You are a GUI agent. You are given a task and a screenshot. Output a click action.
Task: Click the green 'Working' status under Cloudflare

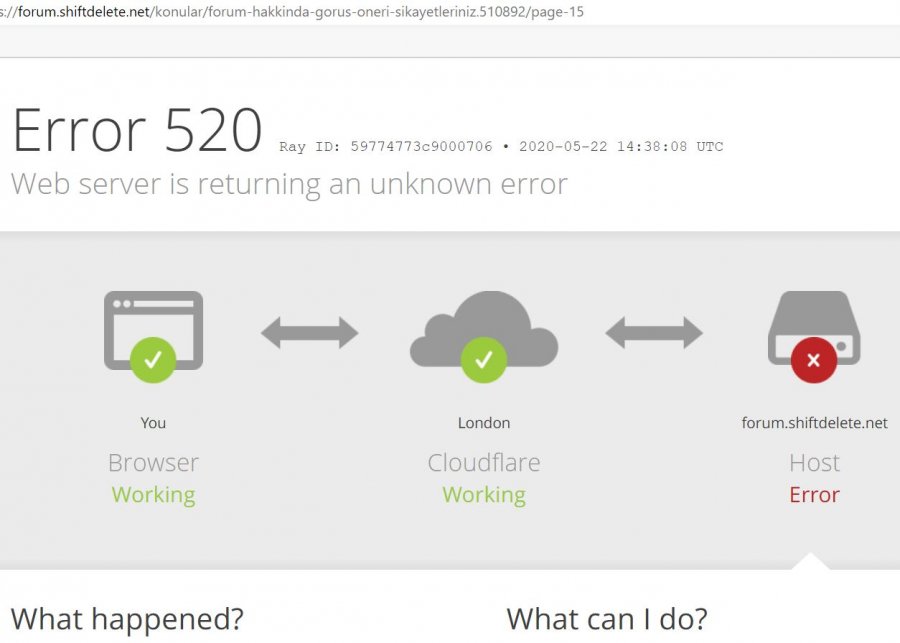[x=484, y=495]
